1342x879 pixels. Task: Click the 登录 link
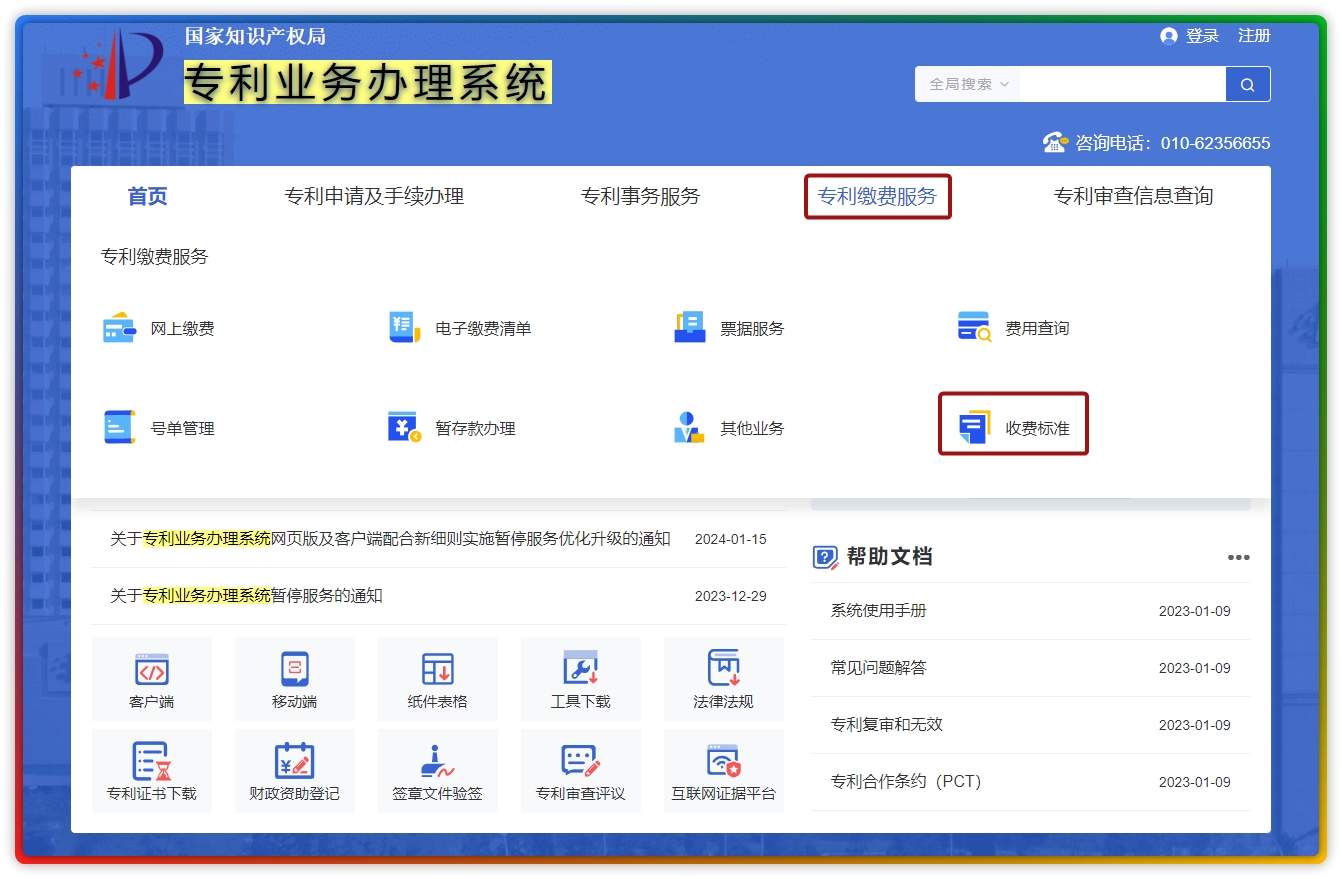pyautogui.click(x=1202, y=36)
